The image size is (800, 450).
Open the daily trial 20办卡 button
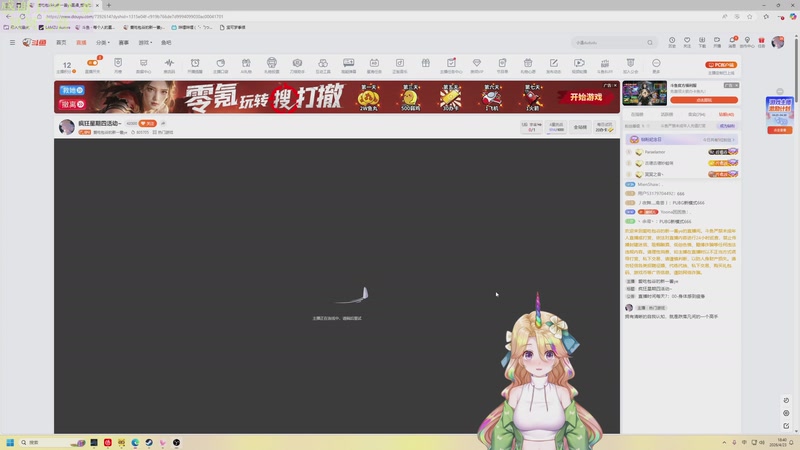coord(604,127)
